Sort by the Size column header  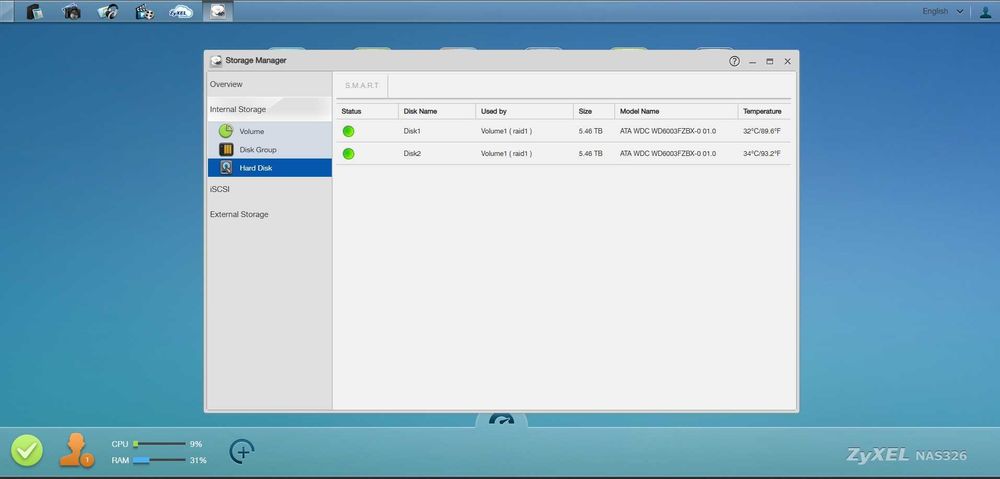(x=594, y=111)
